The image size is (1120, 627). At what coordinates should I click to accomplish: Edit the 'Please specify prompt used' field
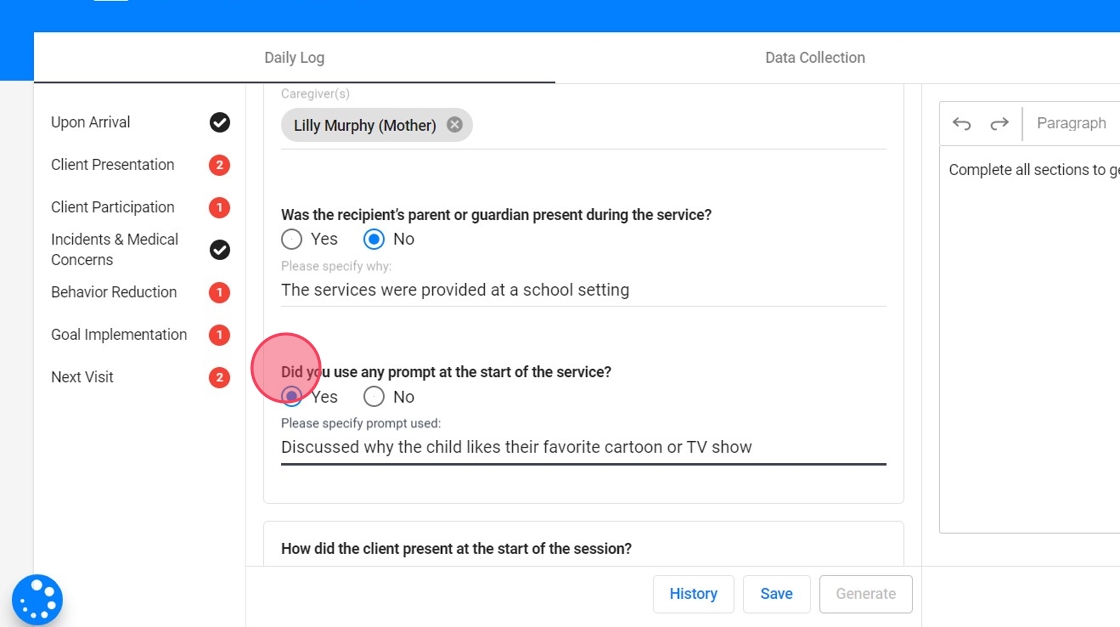[583, 447]
